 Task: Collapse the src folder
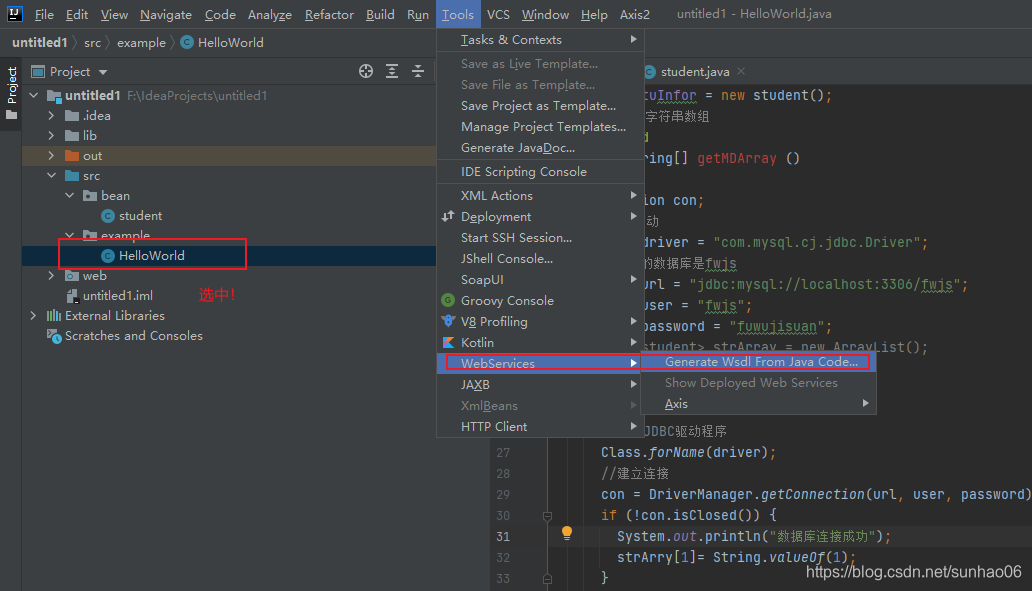pos(51,176)
